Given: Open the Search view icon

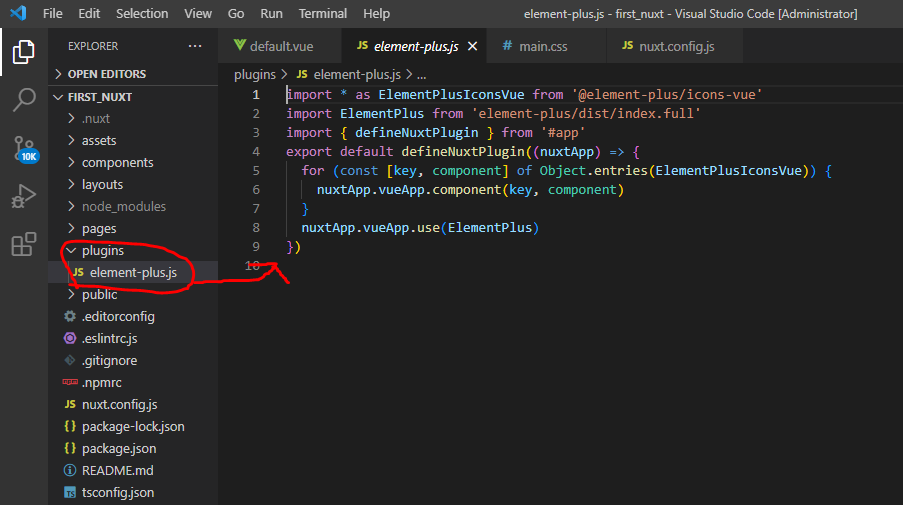Looking at the screenshot, I should tap(23, 99).
